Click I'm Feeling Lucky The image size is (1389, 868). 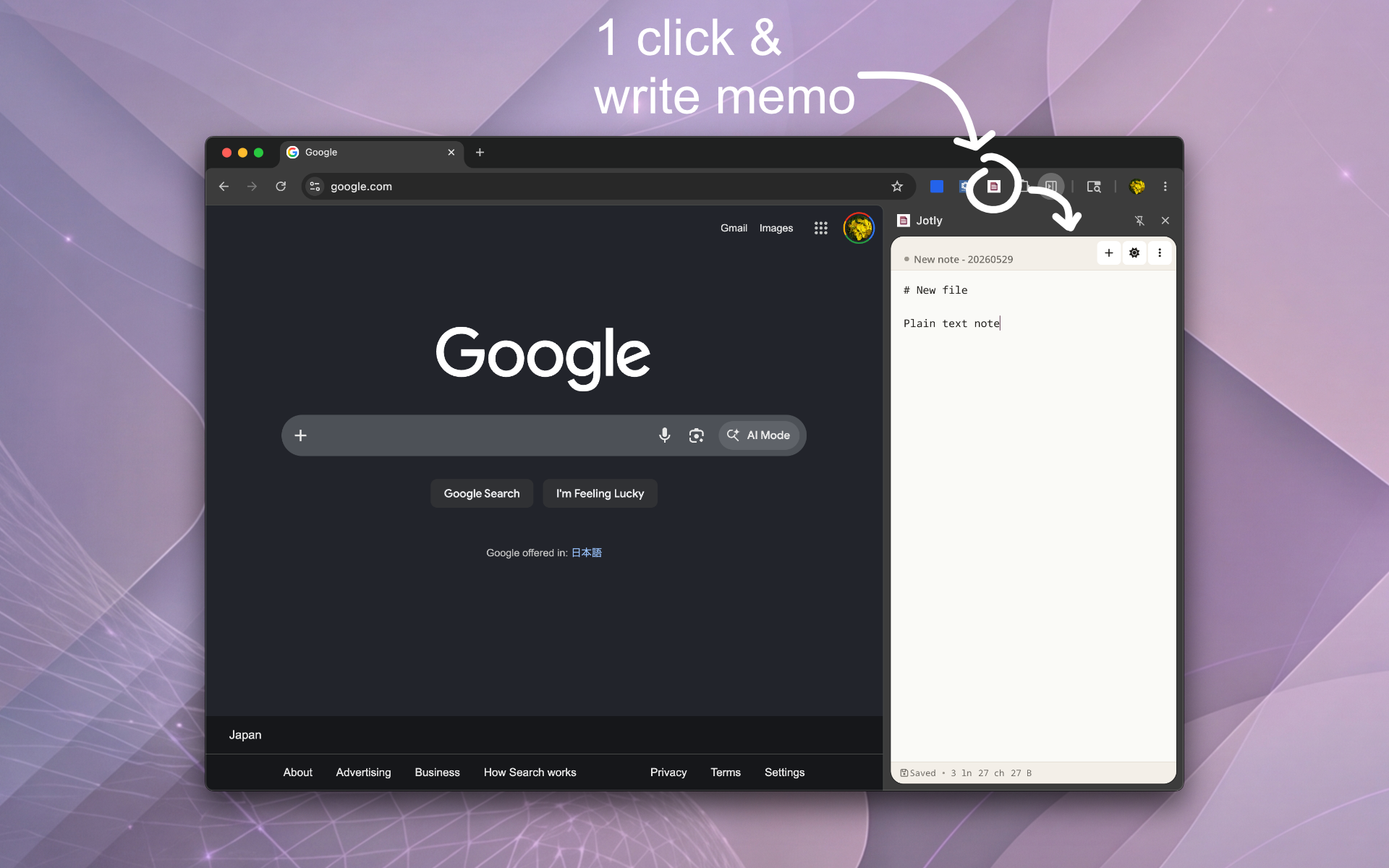pyautogui.click(x=600, y=493)
